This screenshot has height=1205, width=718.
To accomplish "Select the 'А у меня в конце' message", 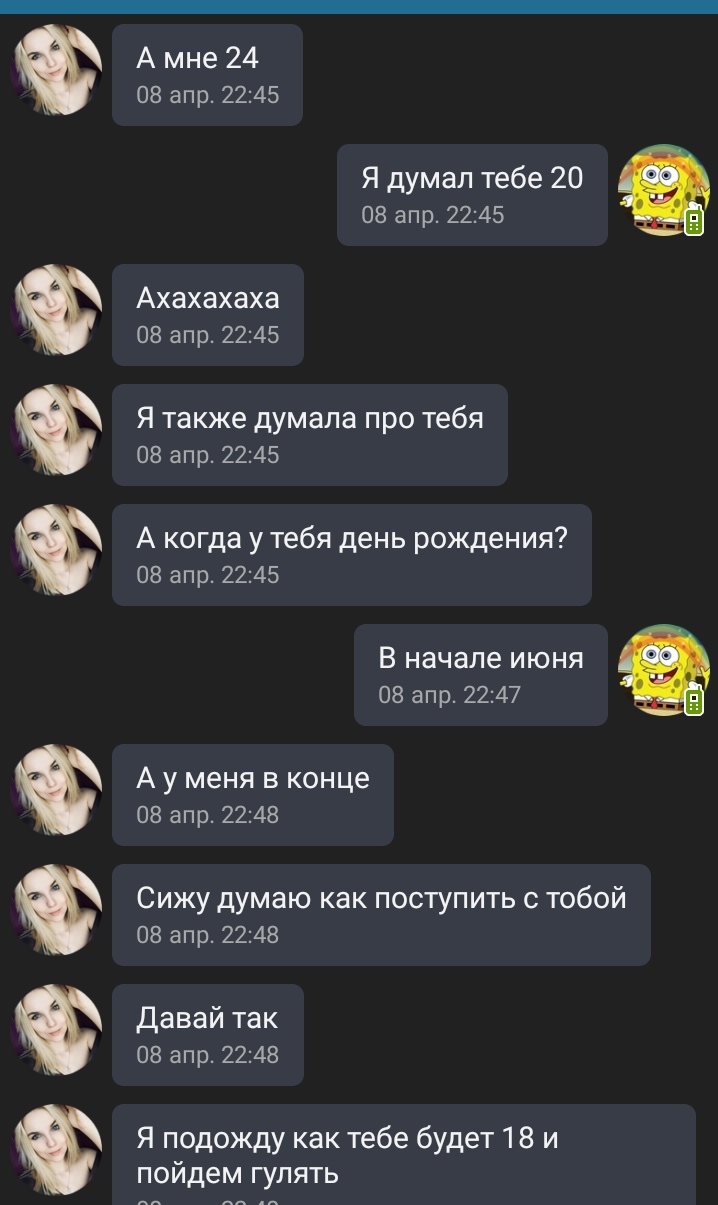I will coord(253,795).
